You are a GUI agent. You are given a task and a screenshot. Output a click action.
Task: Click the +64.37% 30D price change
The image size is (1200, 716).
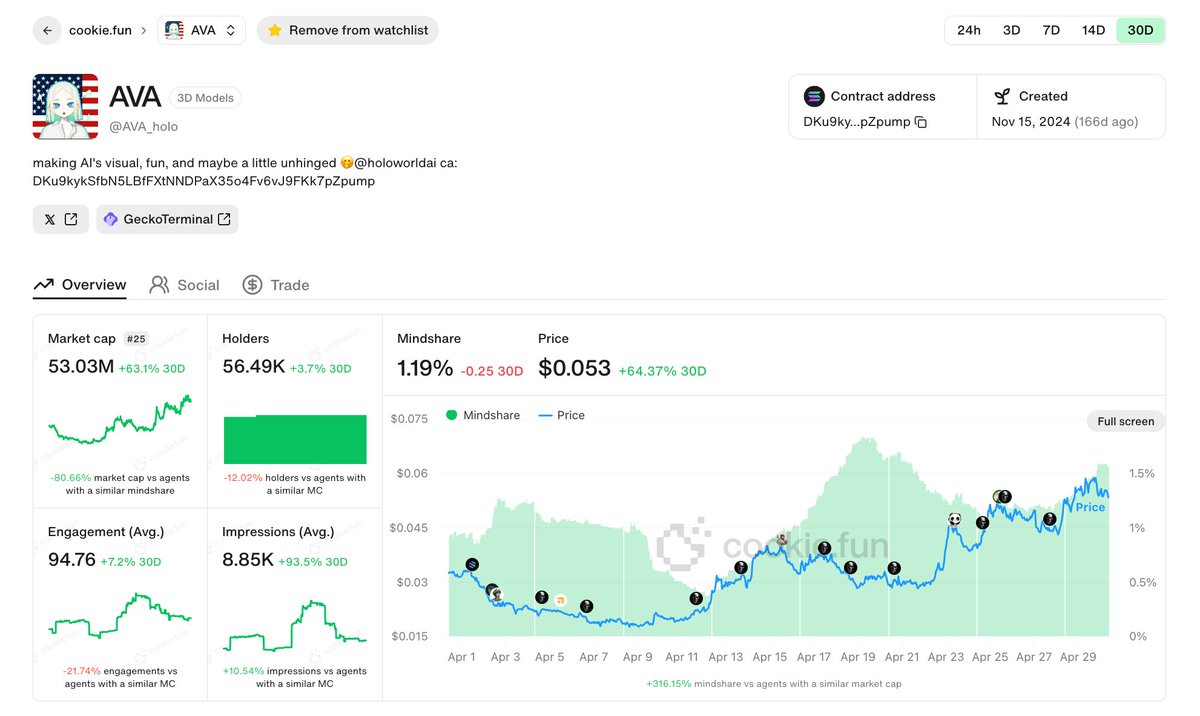pyautogui.click(x=662, y=371)
